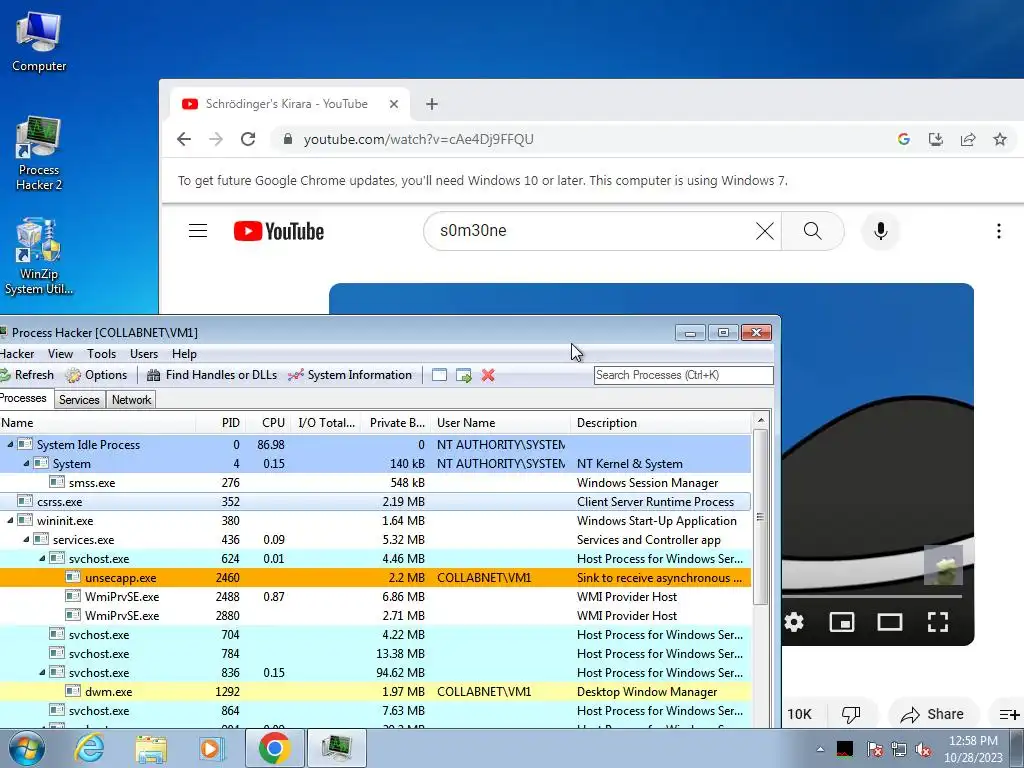Open the Hacker menu
The height and width of the screenshot is (768, 1024).
16,354
